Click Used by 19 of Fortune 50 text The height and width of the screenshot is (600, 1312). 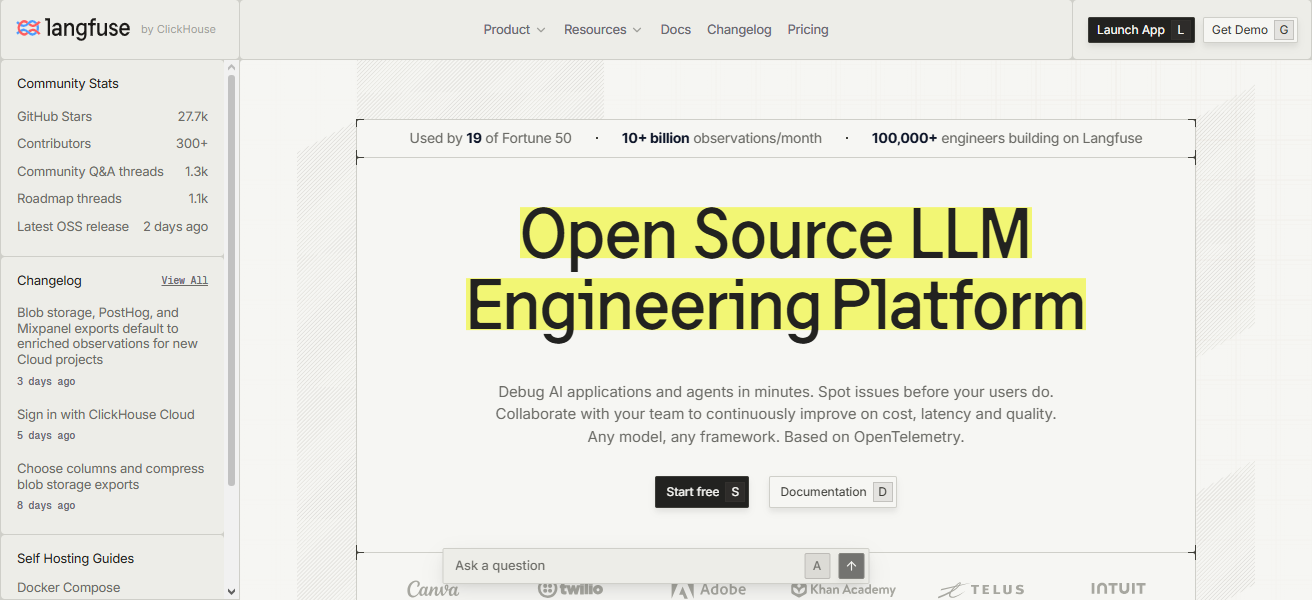click(x=491, y=139)
